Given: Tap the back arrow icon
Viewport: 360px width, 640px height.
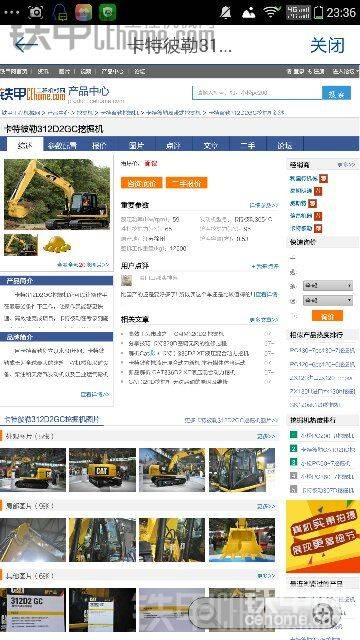Looking at the screenshot, I should click(26, 44).
